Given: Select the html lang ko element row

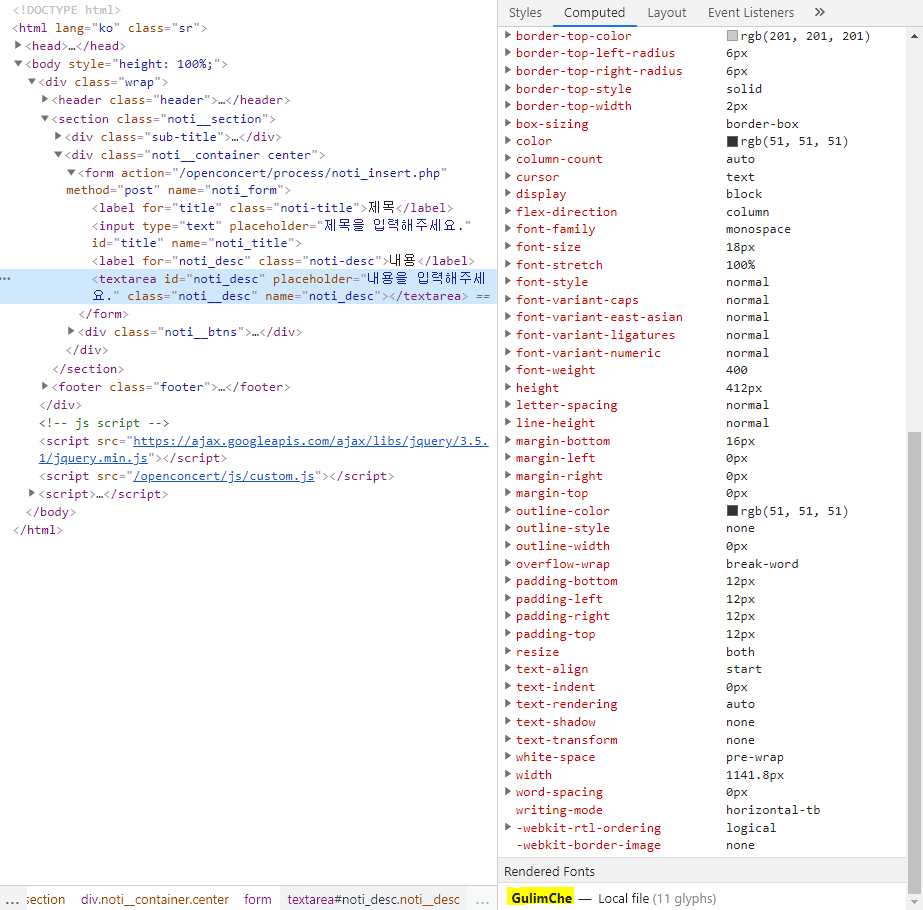Looking at the screenshot, I should (x=109, y=28).
